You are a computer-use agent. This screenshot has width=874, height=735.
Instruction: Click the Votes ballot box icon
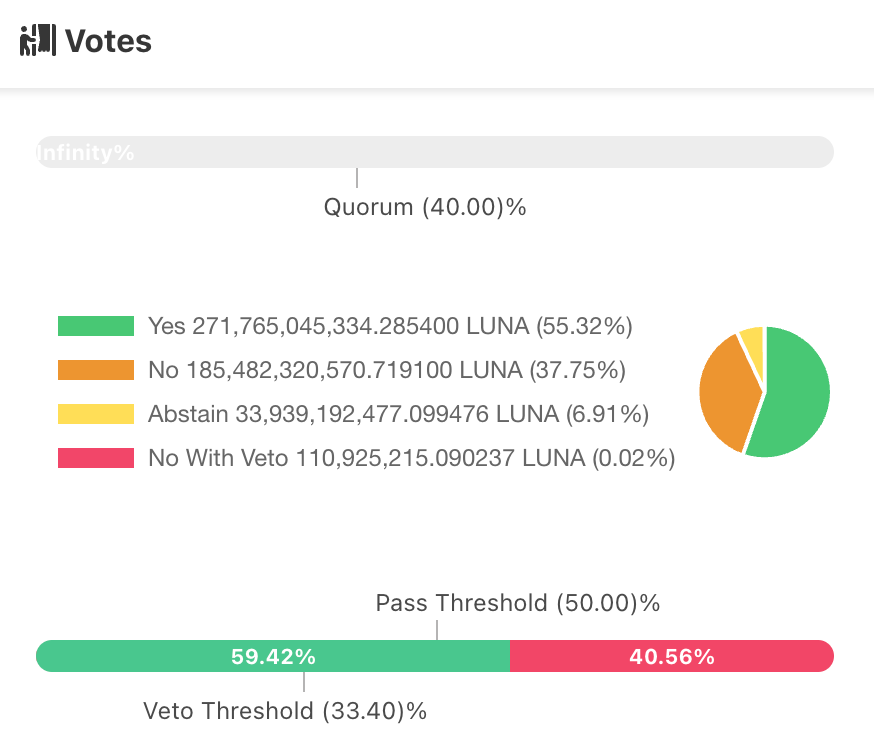pos(37,41)
